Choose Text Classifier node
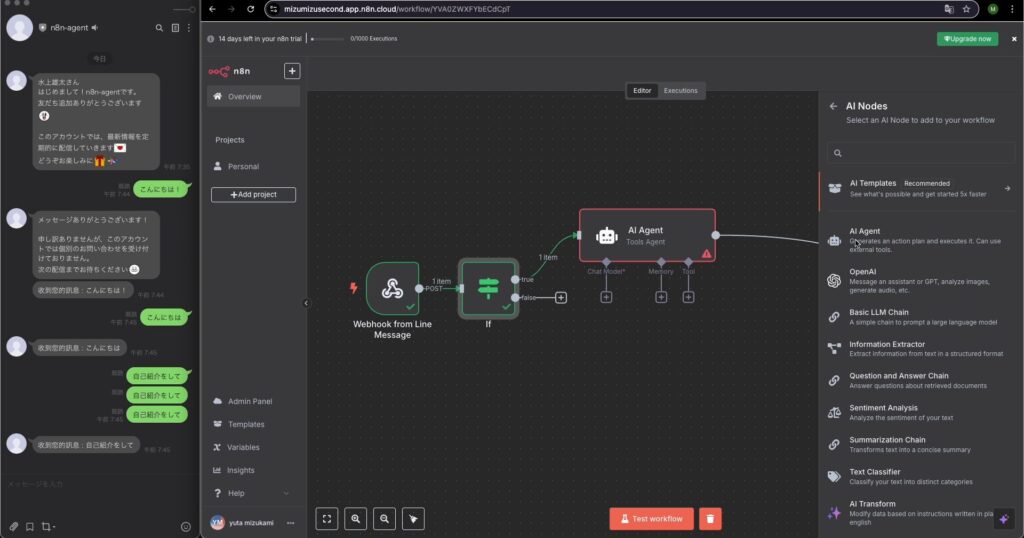 (921, 477)
